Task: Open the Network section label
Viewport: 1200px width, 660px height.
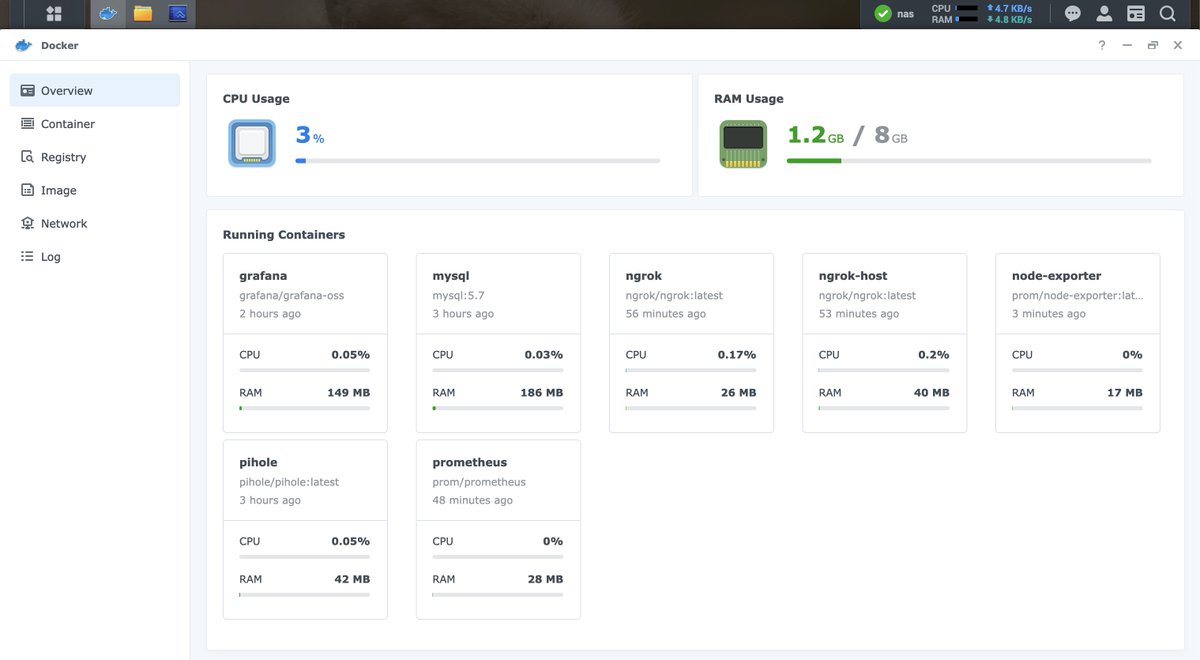Action: (64, 223)
